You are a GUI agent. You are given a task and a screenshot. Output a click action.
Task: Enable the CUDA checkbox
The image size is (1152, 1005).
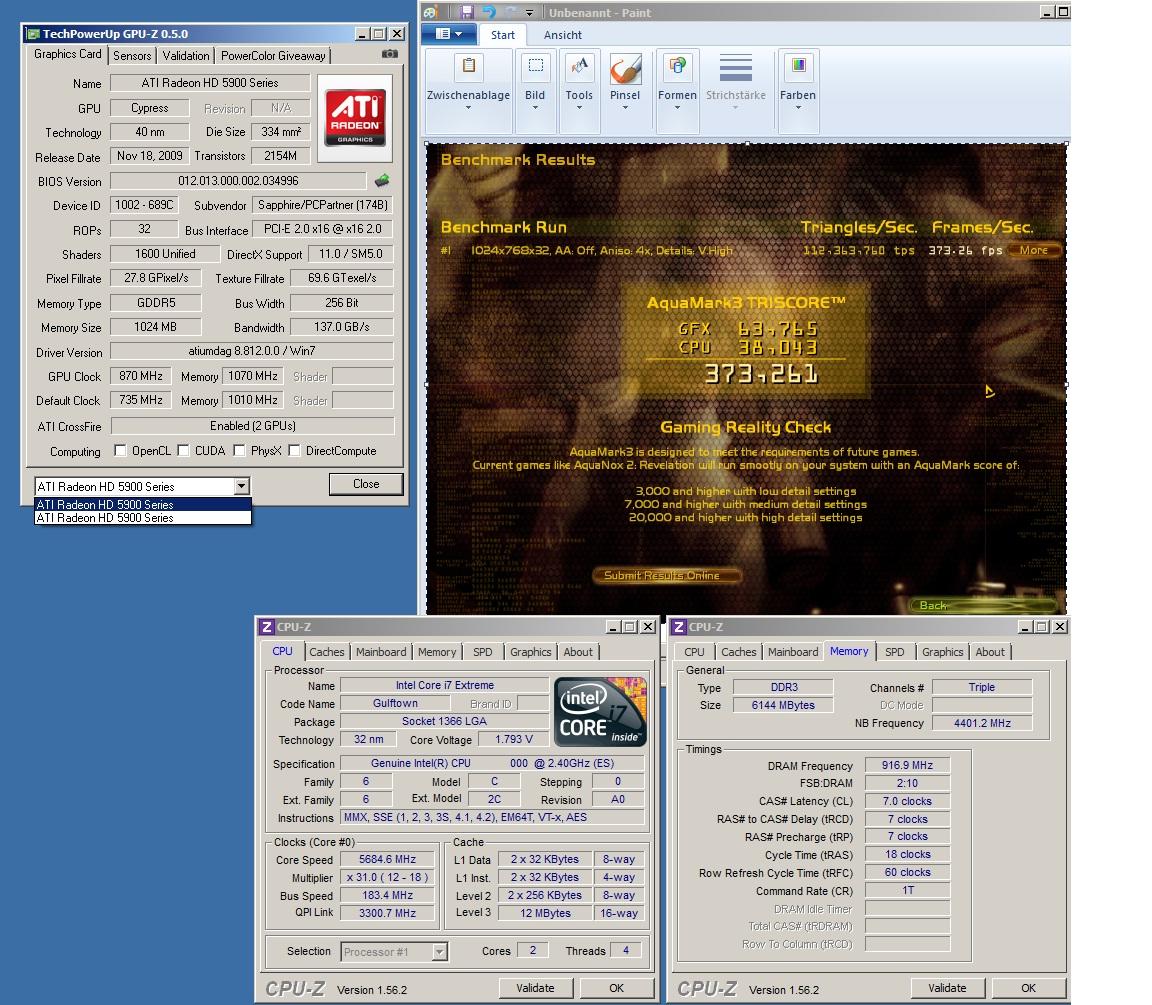click(184, 450)
